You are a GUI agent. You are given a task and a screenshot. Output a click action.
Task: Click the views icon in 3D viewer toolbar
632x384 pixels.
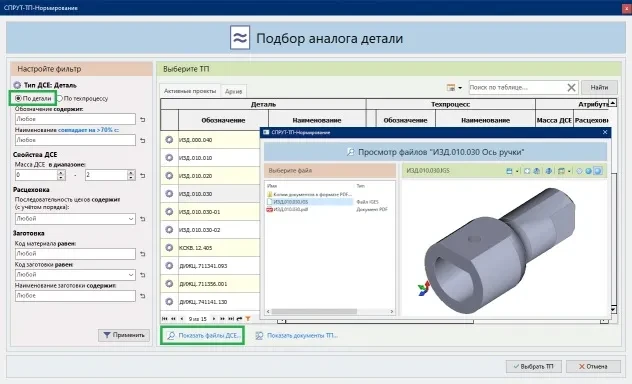tap(561, 171)
